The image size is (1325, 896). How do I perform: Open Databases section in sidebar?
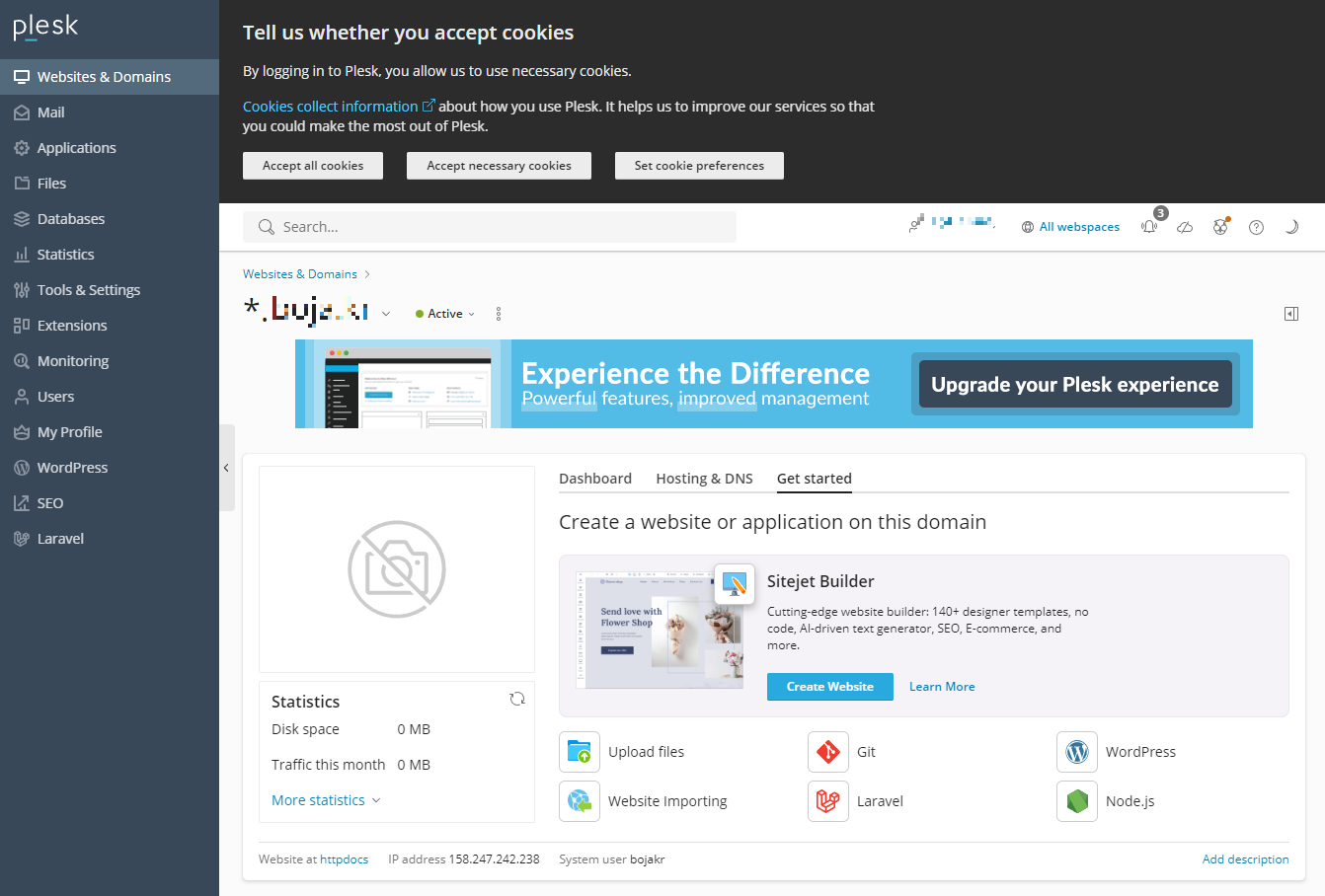coord(110,219)
